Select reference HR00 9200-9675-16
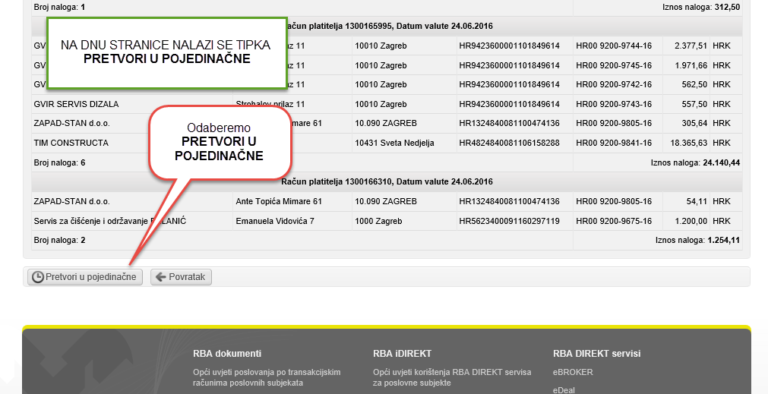768x394 pixels. click(x=614, y=221)
